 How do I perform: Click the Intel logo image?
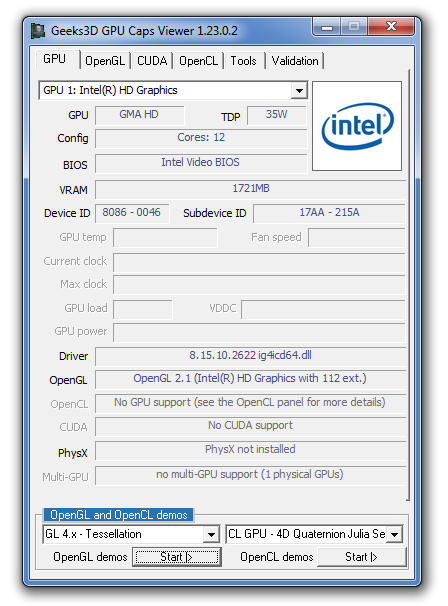click(357, 126)
